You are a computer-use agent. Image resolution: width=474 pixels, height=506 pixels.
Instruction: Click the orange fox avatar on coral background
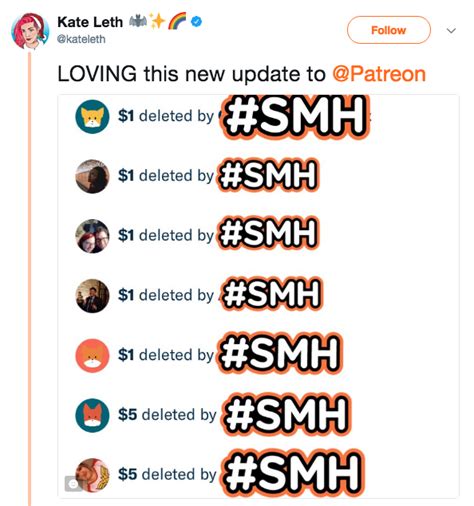coord(92,356)
